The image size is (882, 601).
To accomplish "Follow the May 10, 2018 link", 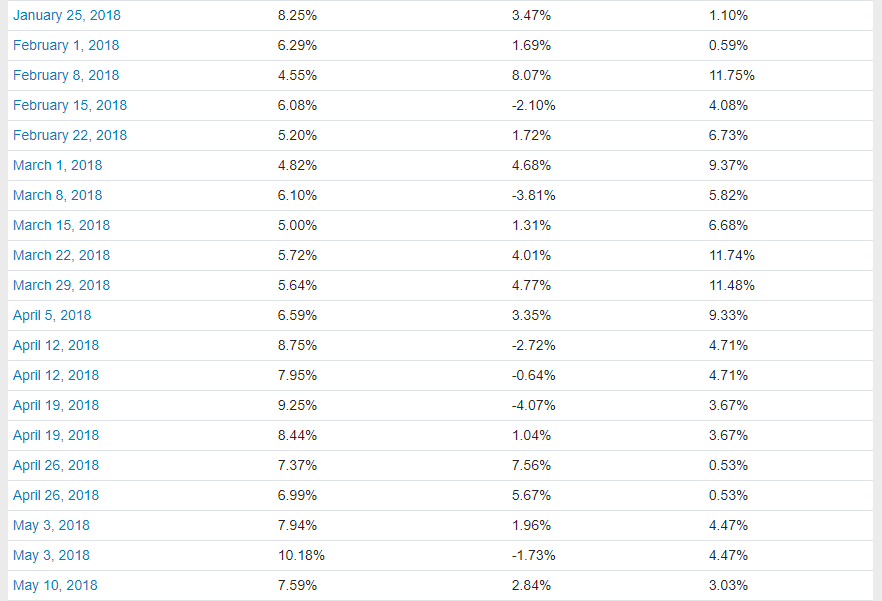I will (x=55, y=585).
